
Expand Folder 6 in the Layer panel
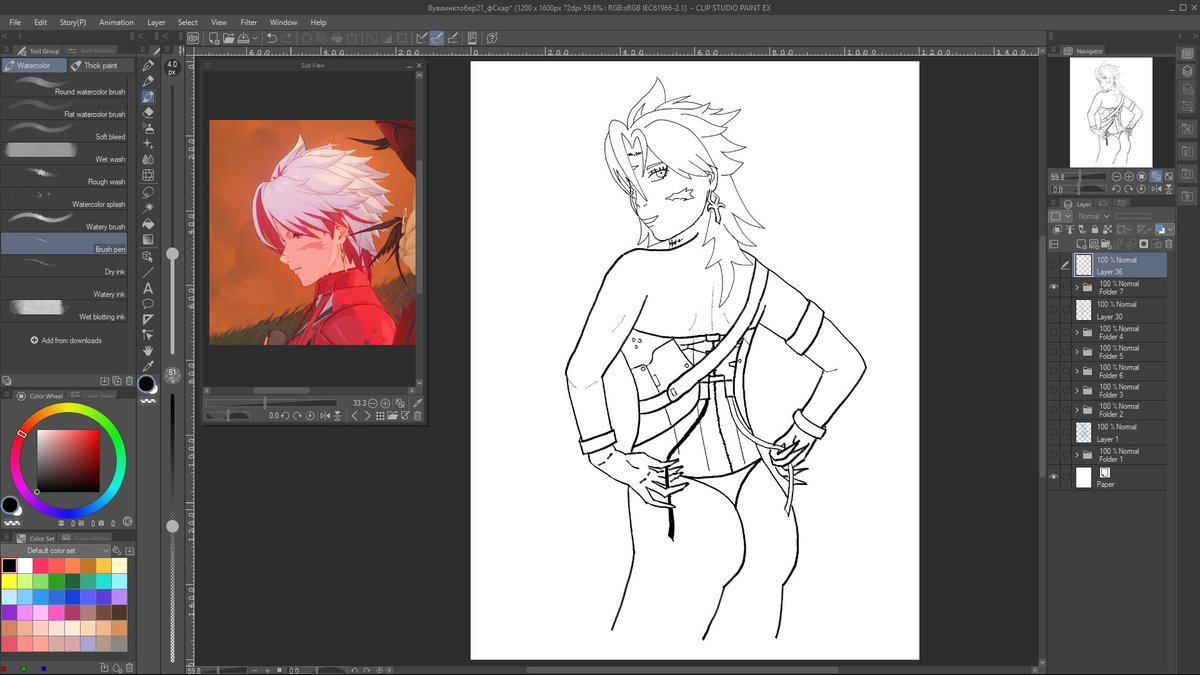click(1077, 371)
